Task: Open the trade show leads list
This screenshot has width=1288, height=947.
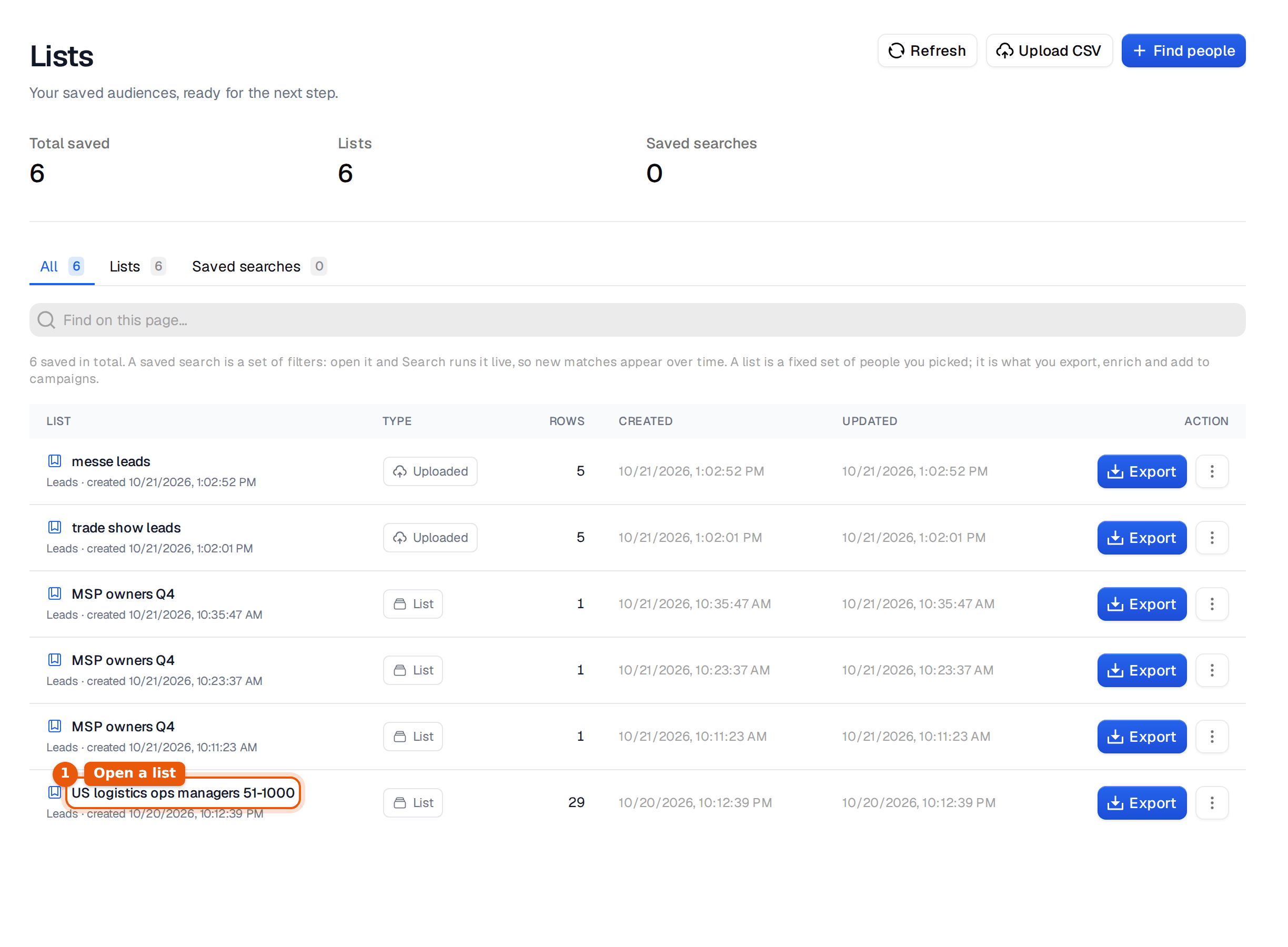Action: tap(126, 527)
